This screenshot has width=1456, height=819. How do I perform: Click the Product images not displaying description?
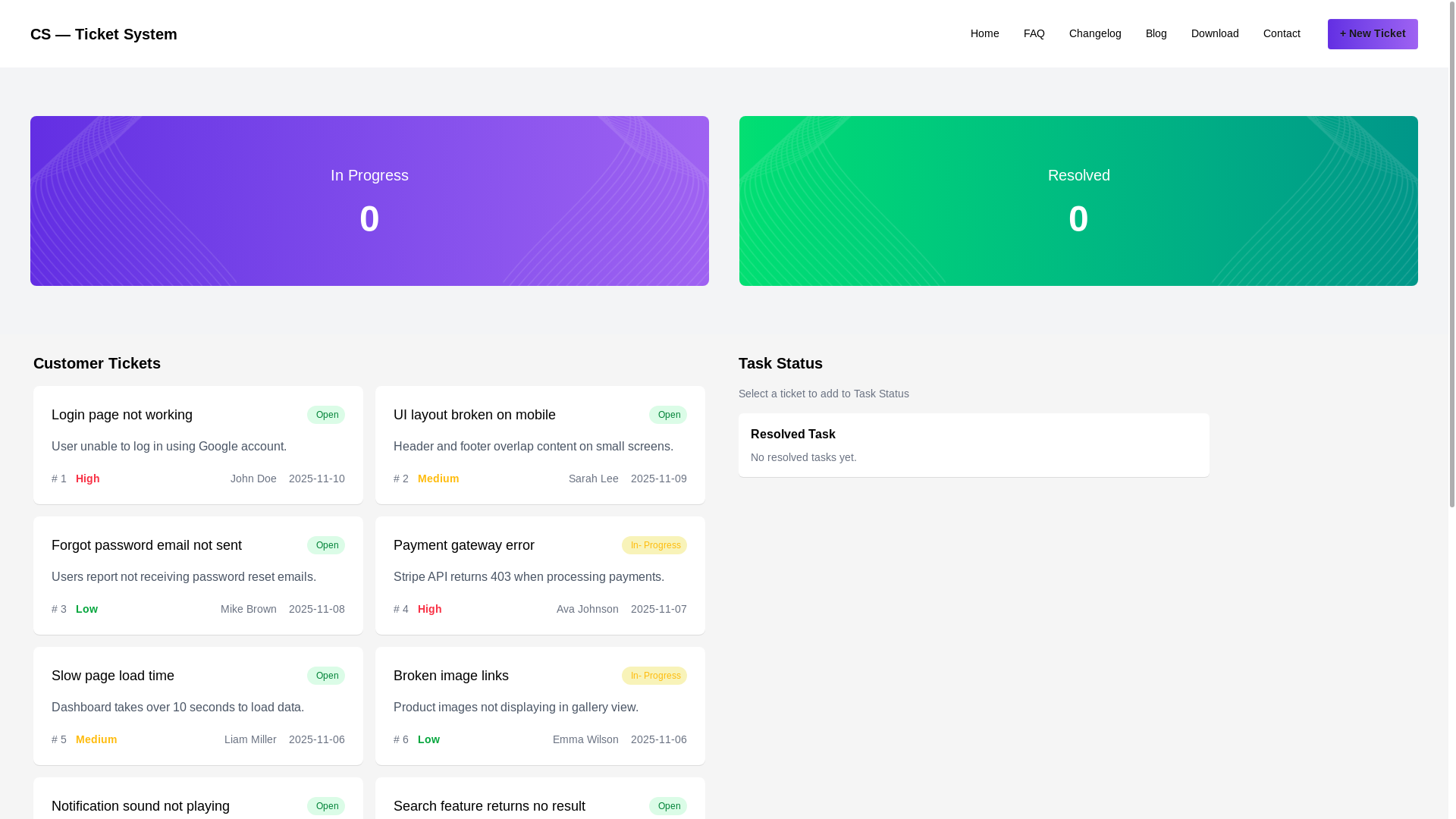[516, 708]
